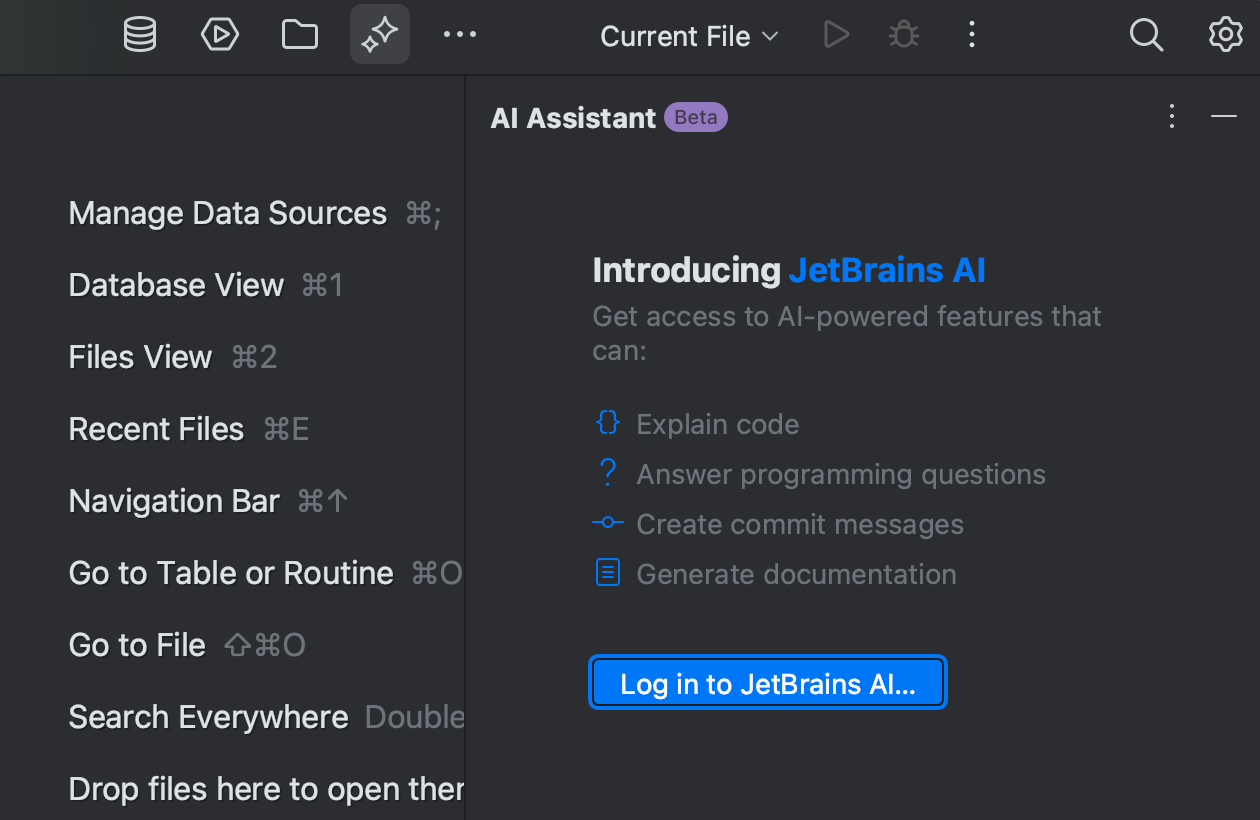The height and width of the screenshot is (820, 1260).
Task: Open Manage Data Sources
Action: click(x=227, y=213)
